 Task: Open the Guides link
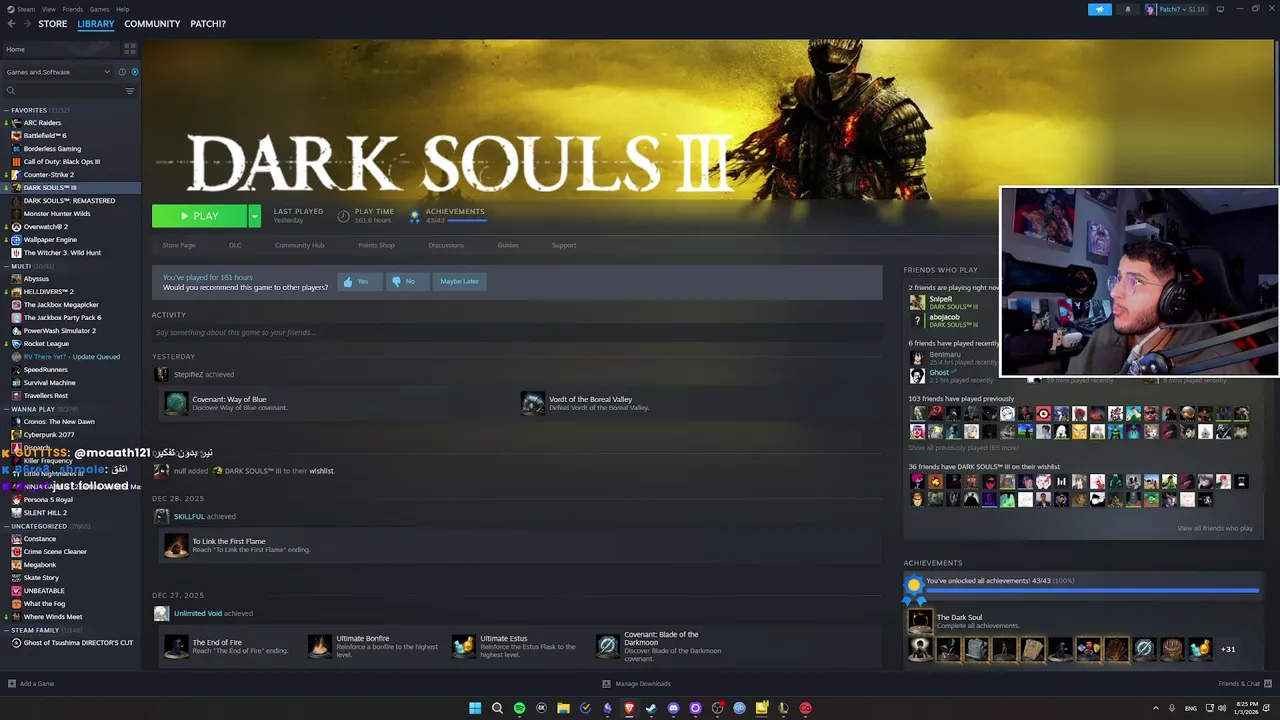(508, 245)
